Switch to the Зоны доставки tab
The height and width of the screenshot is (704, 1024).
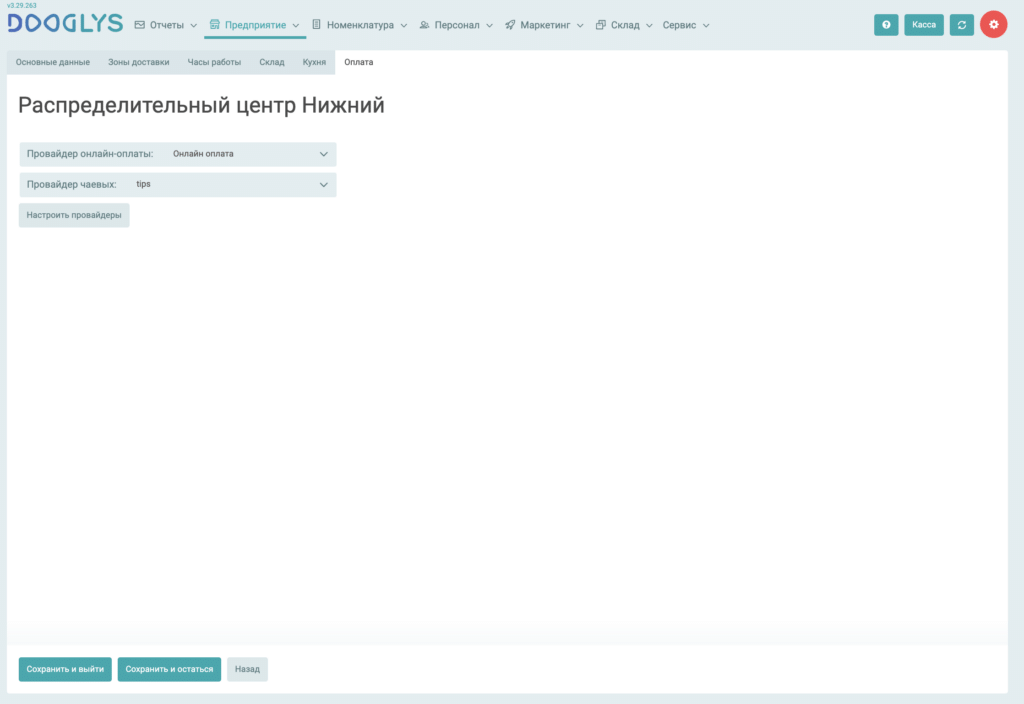pyautogui.click(x=138, y=62)
